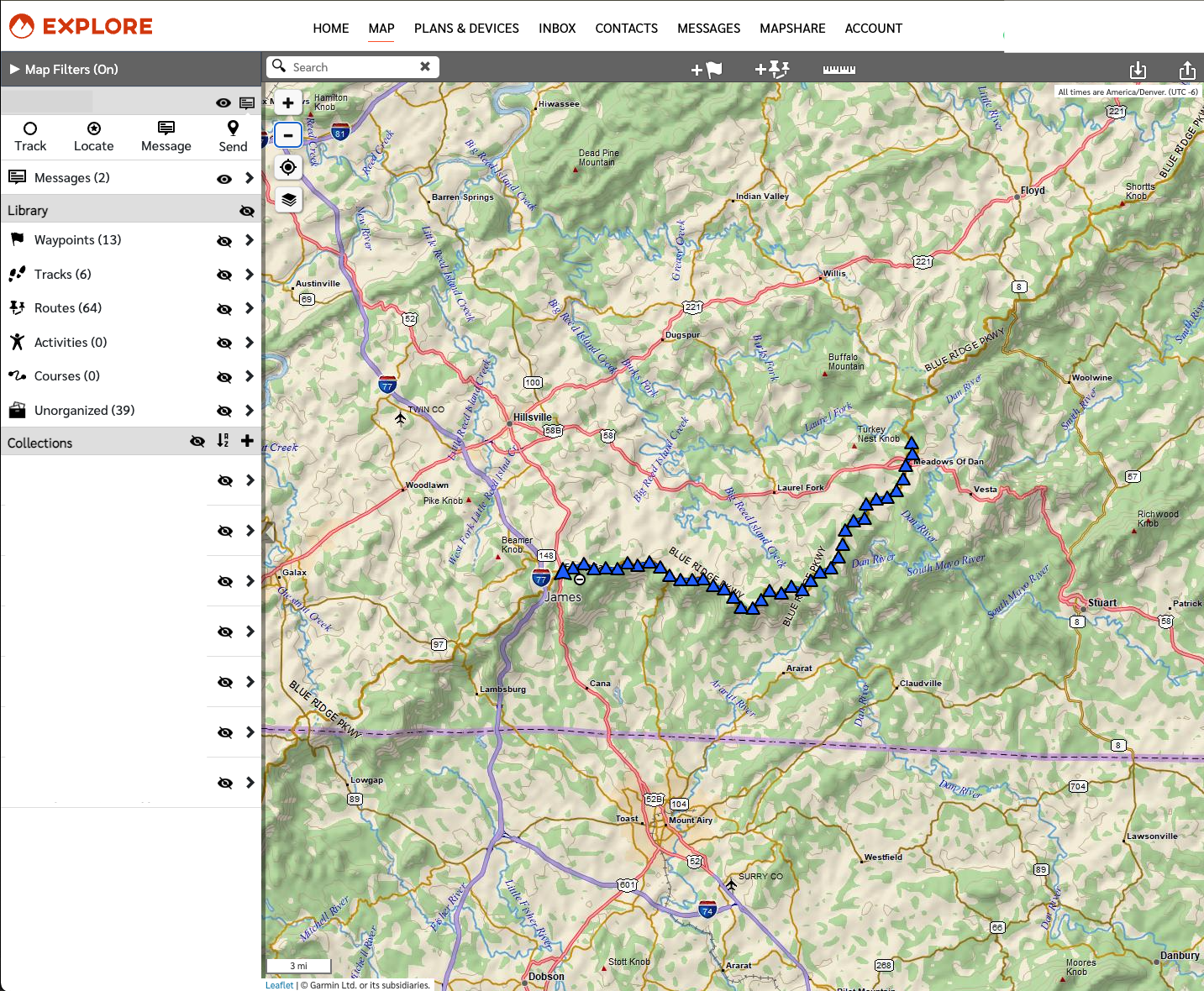Center map on current location with crosshair button
The height and width of the screenshot is (991, 1204).
point(288,167)
